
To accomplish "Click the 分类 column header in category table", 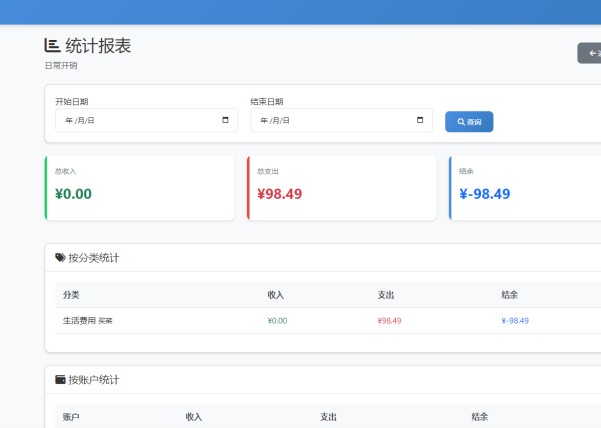I will [x=71, y=295].
